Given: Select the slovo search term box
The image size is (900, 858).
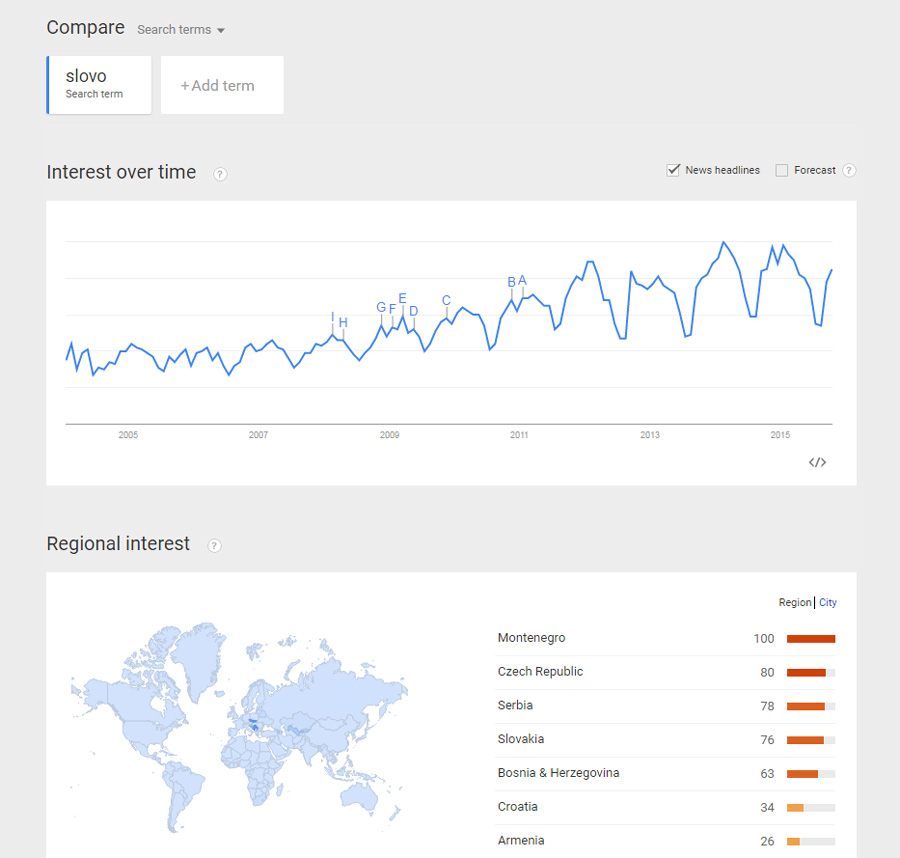Looking at the screenshot, I should (x=99, y=84).
